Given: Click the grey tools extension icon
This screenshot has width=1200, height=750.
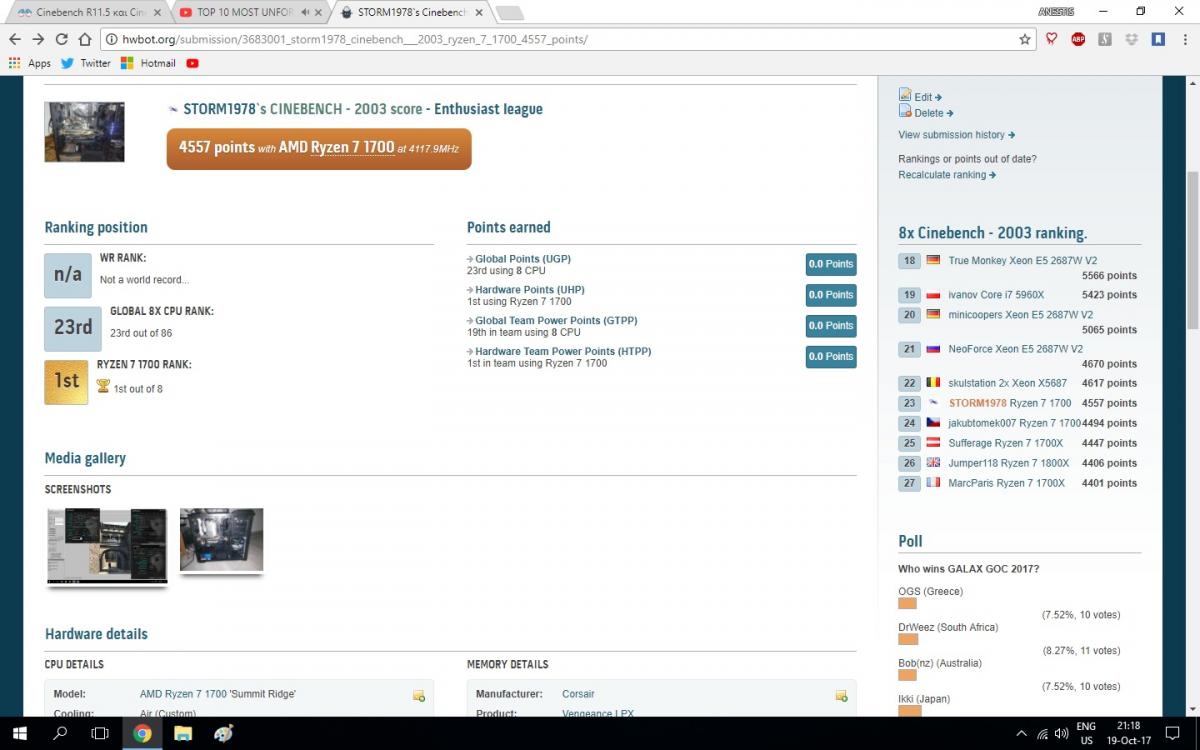Looking at the screenshot, I should (1105, 39).
